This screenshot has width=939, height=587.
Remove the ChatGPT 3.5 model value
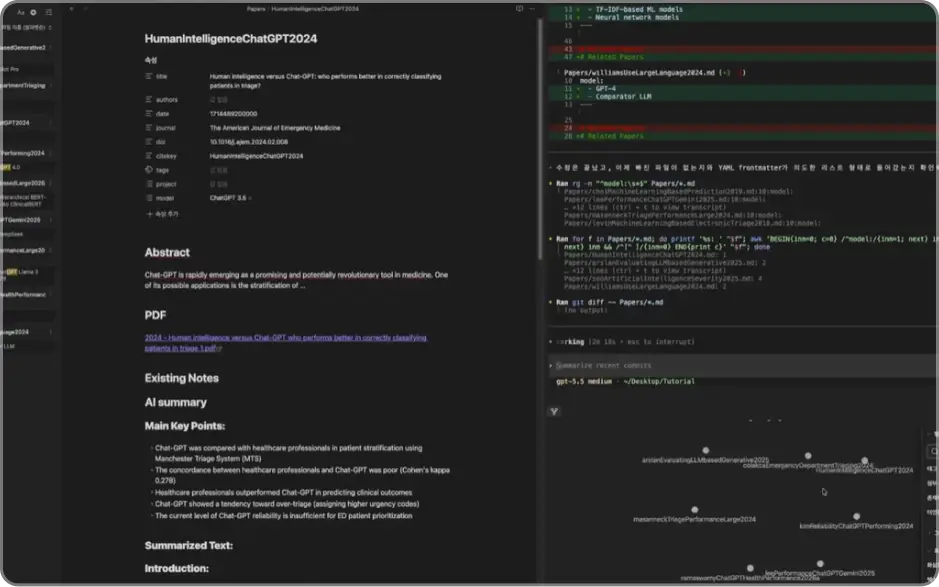[250, 198]
